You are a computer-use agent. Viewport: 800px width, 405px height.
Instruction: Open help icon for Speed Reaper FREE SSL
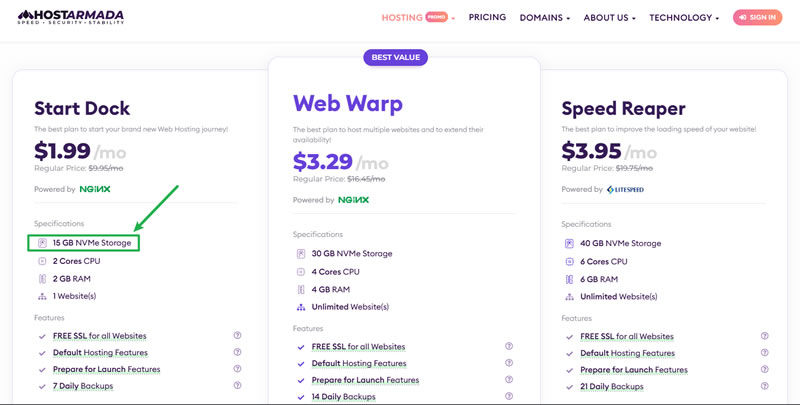tap(764, 336)
